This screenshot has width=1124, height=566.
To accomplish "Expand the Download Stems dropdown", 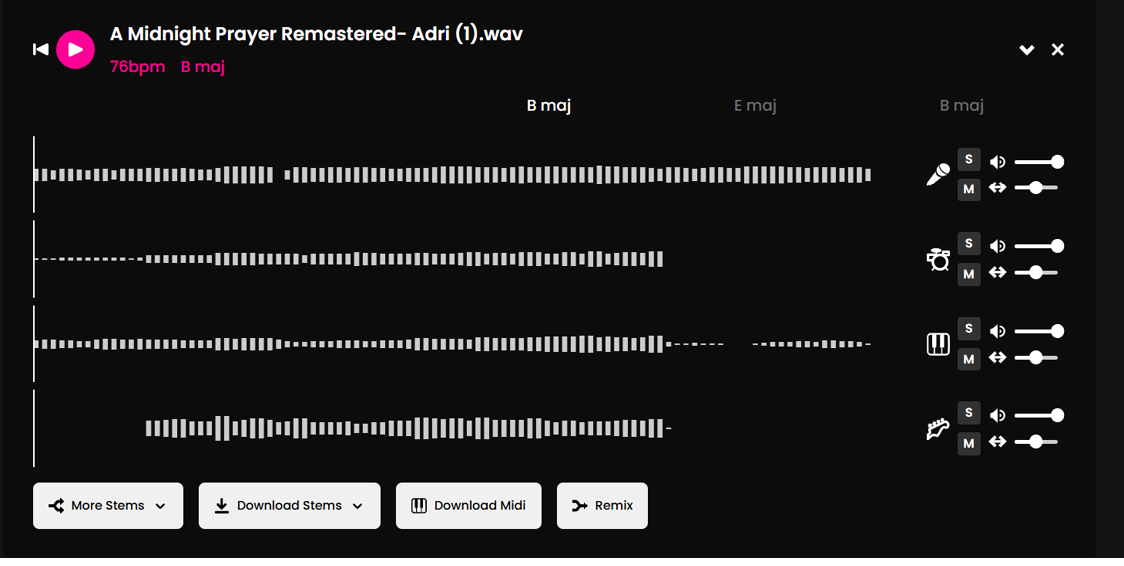I will tap(289, 506).
